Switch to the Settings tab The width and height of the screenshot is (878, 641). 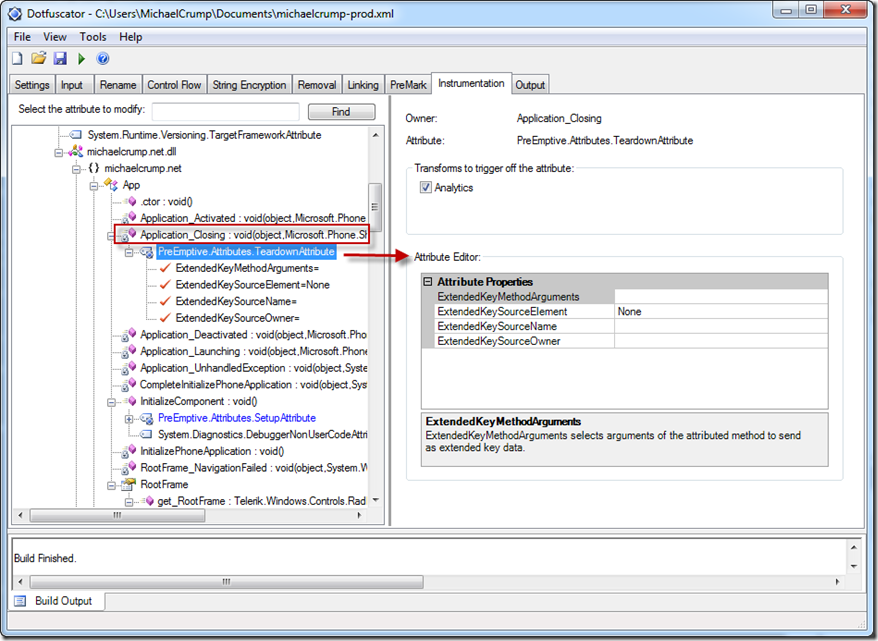[x=32, y=85]
